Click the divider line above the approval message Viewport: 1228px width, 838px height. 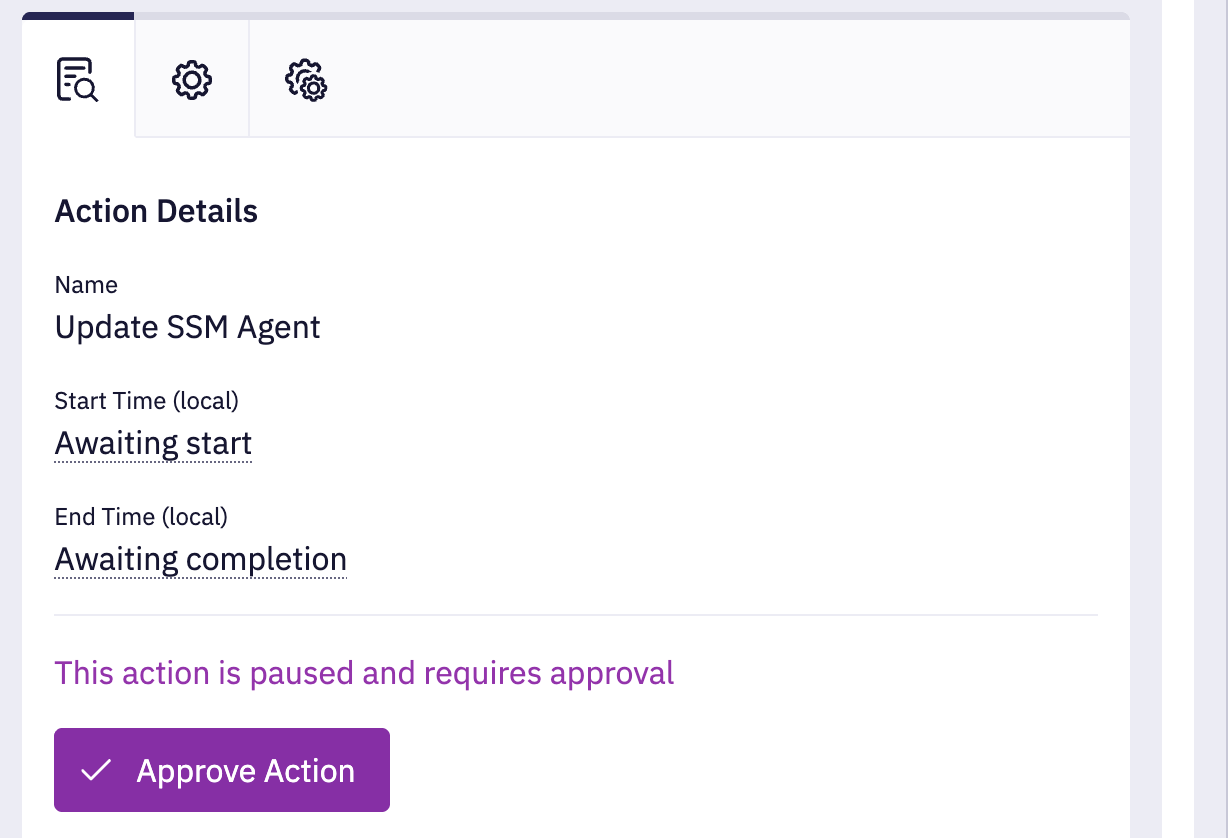pos(576,614)
